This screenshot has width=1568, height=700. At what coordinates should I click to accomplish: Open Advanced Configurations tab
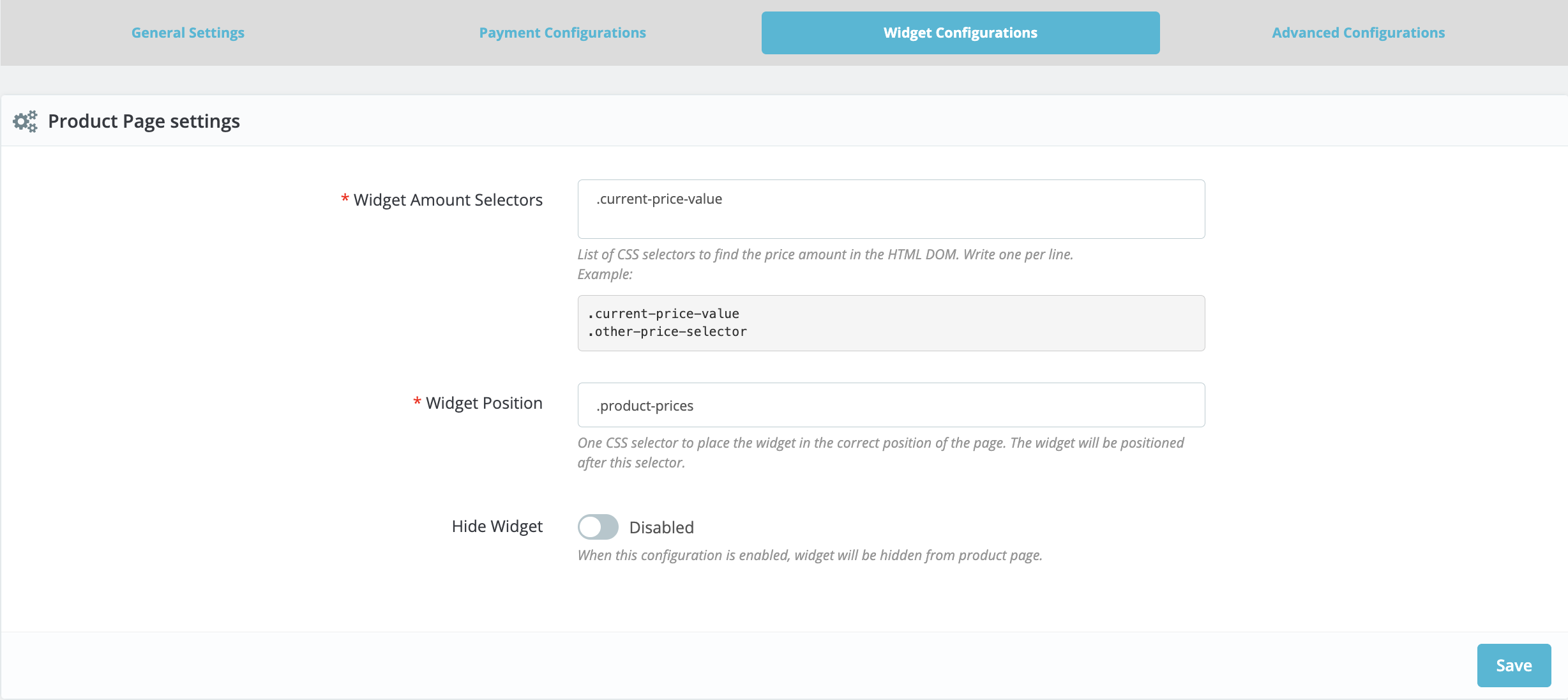1357,32
